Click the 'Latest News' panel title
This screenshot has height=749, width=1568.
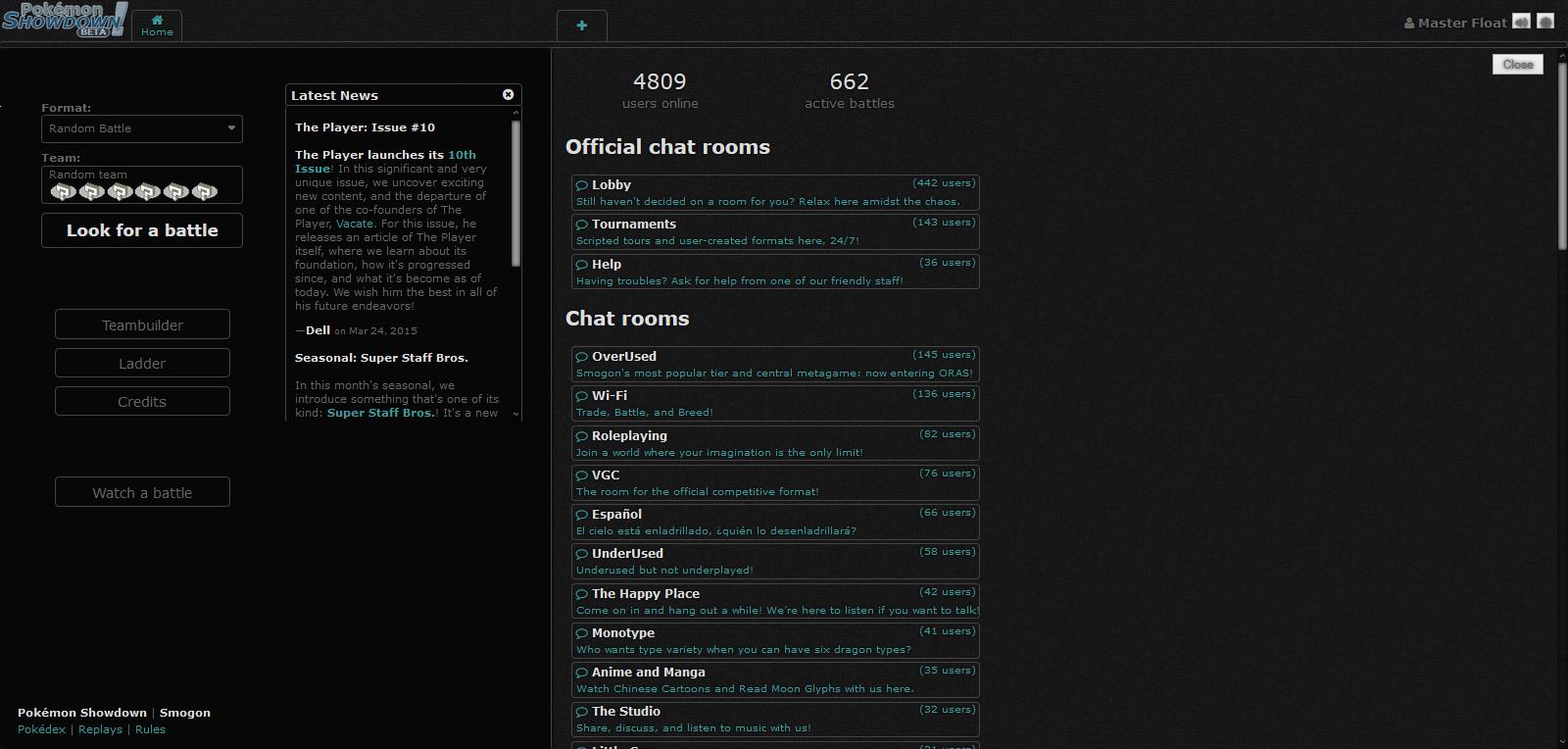click(334, 95)
